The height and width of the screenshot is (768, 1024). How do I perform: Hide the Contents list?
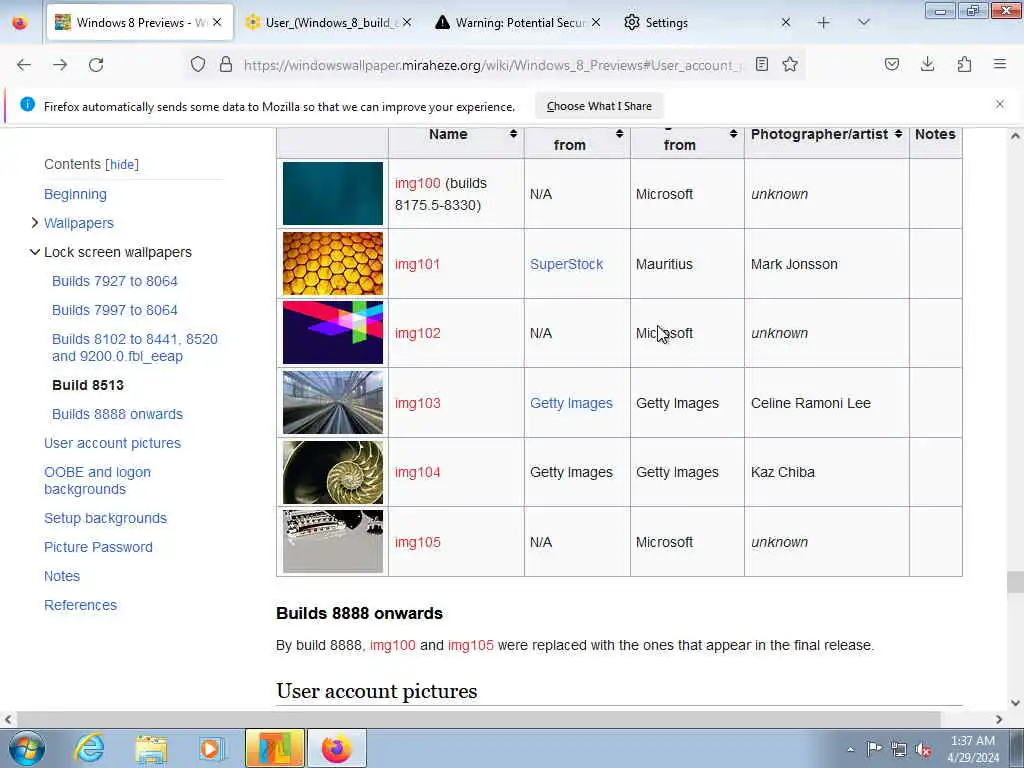point(122,165)
